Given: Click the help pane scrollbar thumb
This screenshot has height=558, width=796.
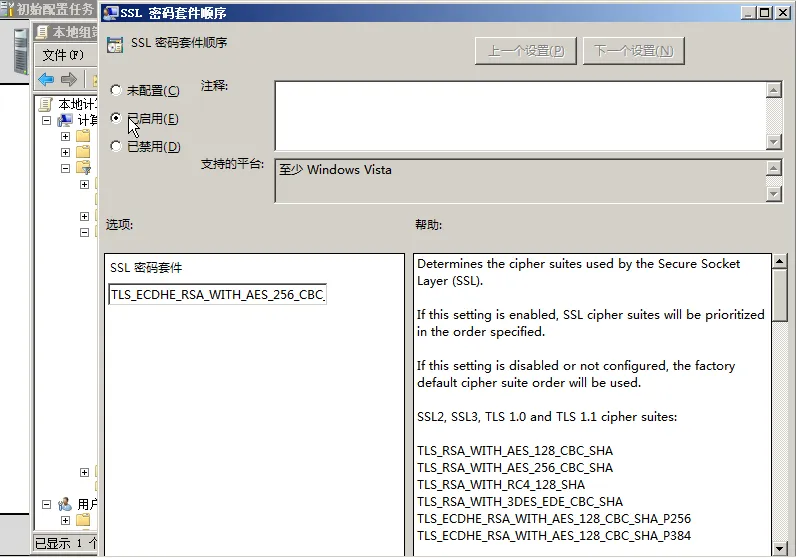Looking at the screenshot, I should (780, 296).
